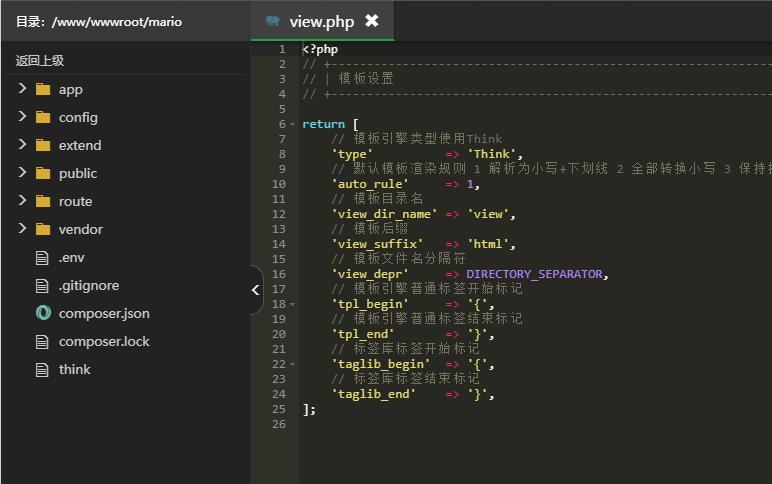This screenshot has width=772, height=484.
Task: Collapse the file sidebar with the arrow handle
Action: tap(256, 290)
